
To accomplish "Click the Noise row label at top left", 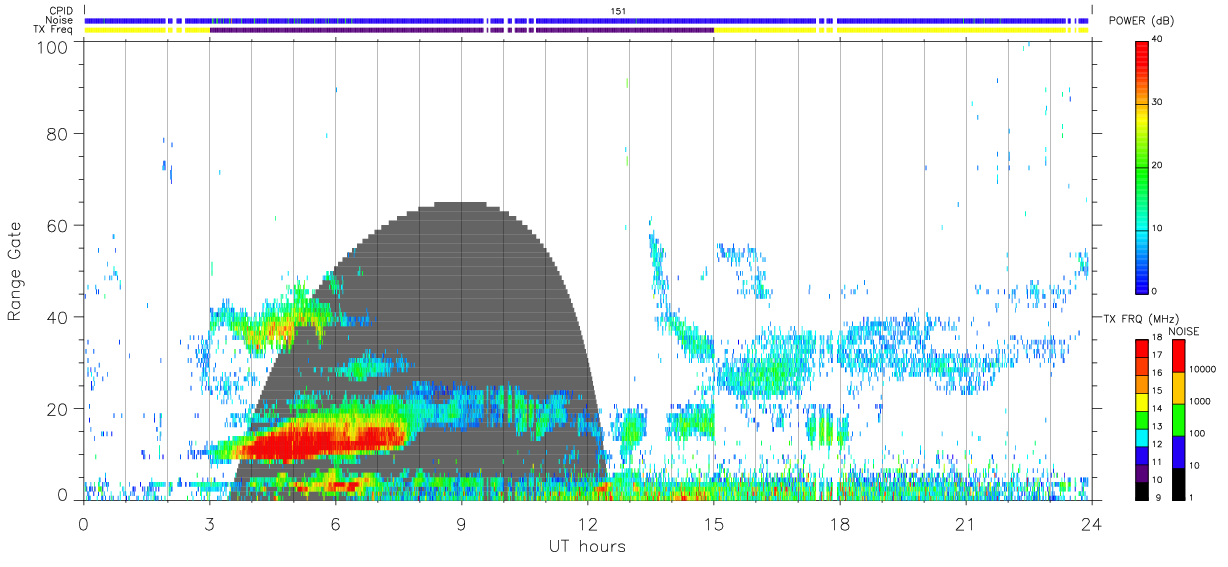I will 60,20.
